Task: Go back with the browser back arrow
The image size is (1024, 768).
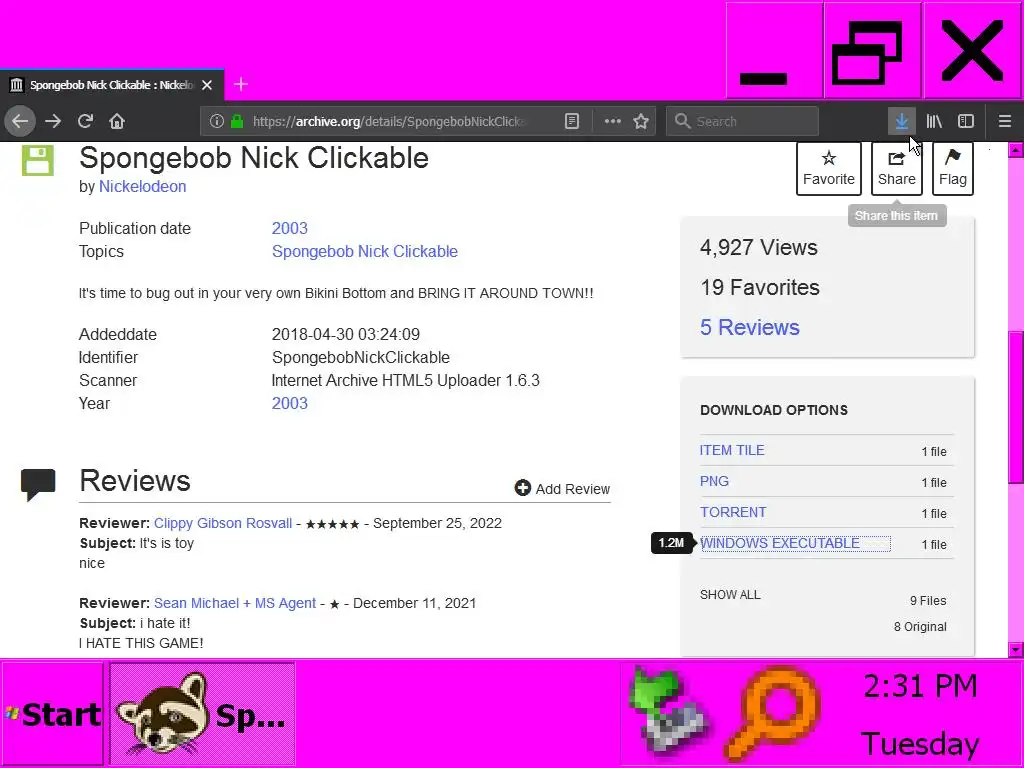Action: pos(20,121)
